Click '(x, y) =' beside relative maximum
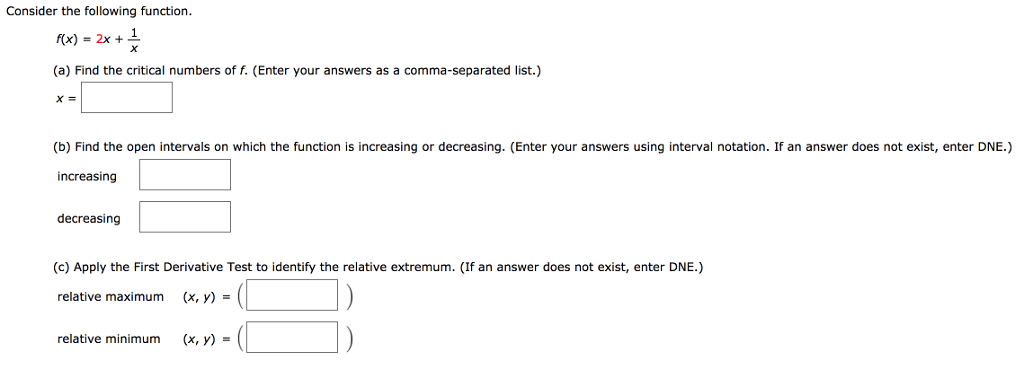Image resolution: width=1024 pixels, height=378 pixels. pos(206,297)
